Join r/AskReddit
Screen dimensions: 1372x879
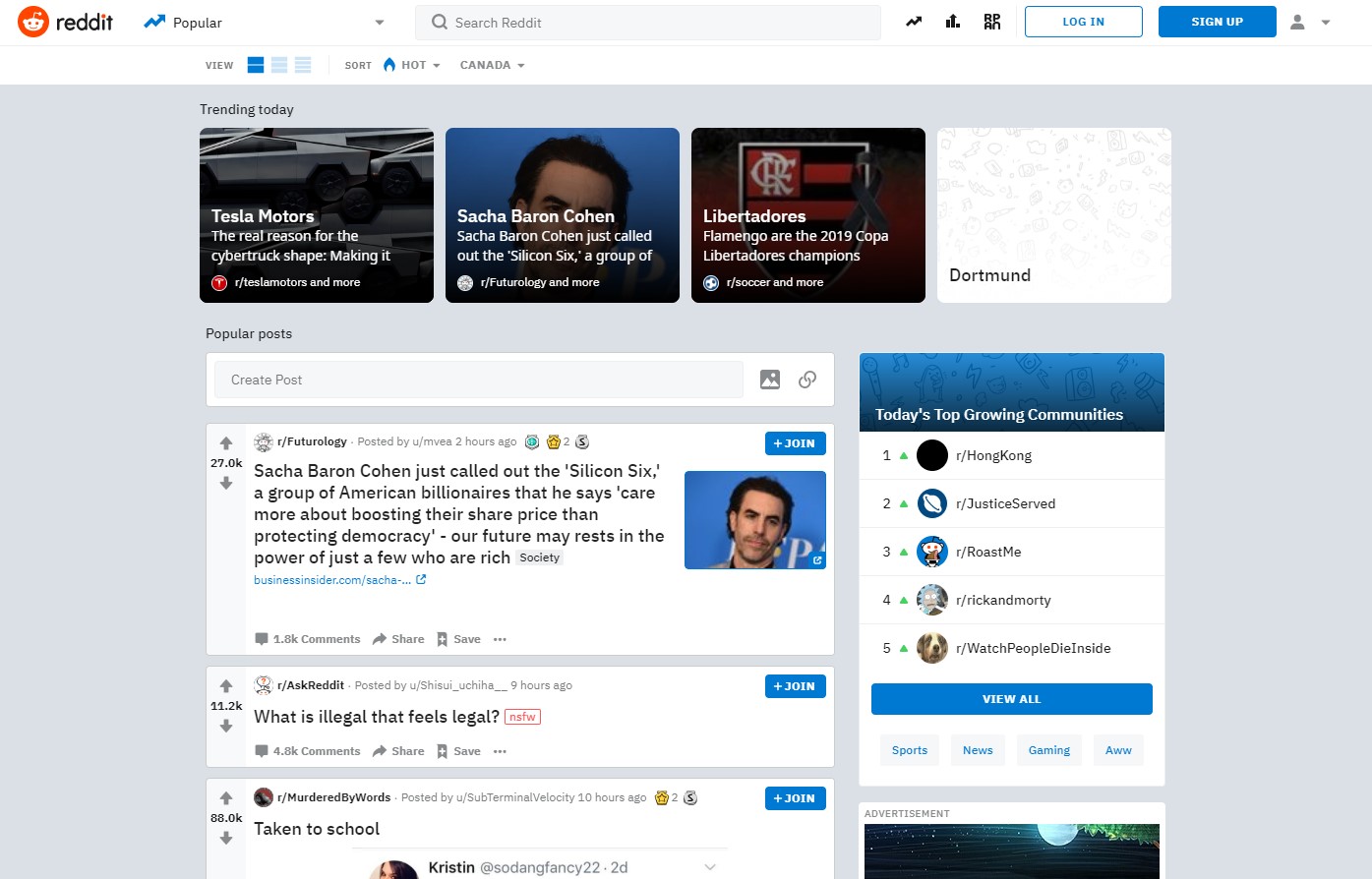(x=796, y=686)
